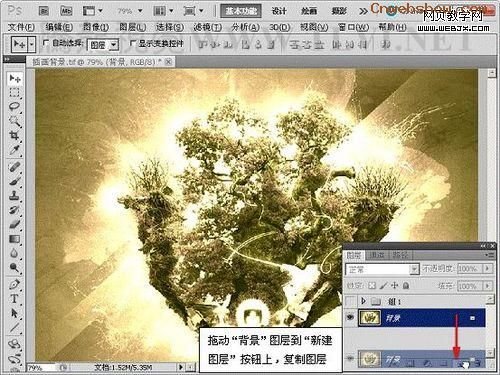Launch Bridge from the Br icon

tap(44, 11)
